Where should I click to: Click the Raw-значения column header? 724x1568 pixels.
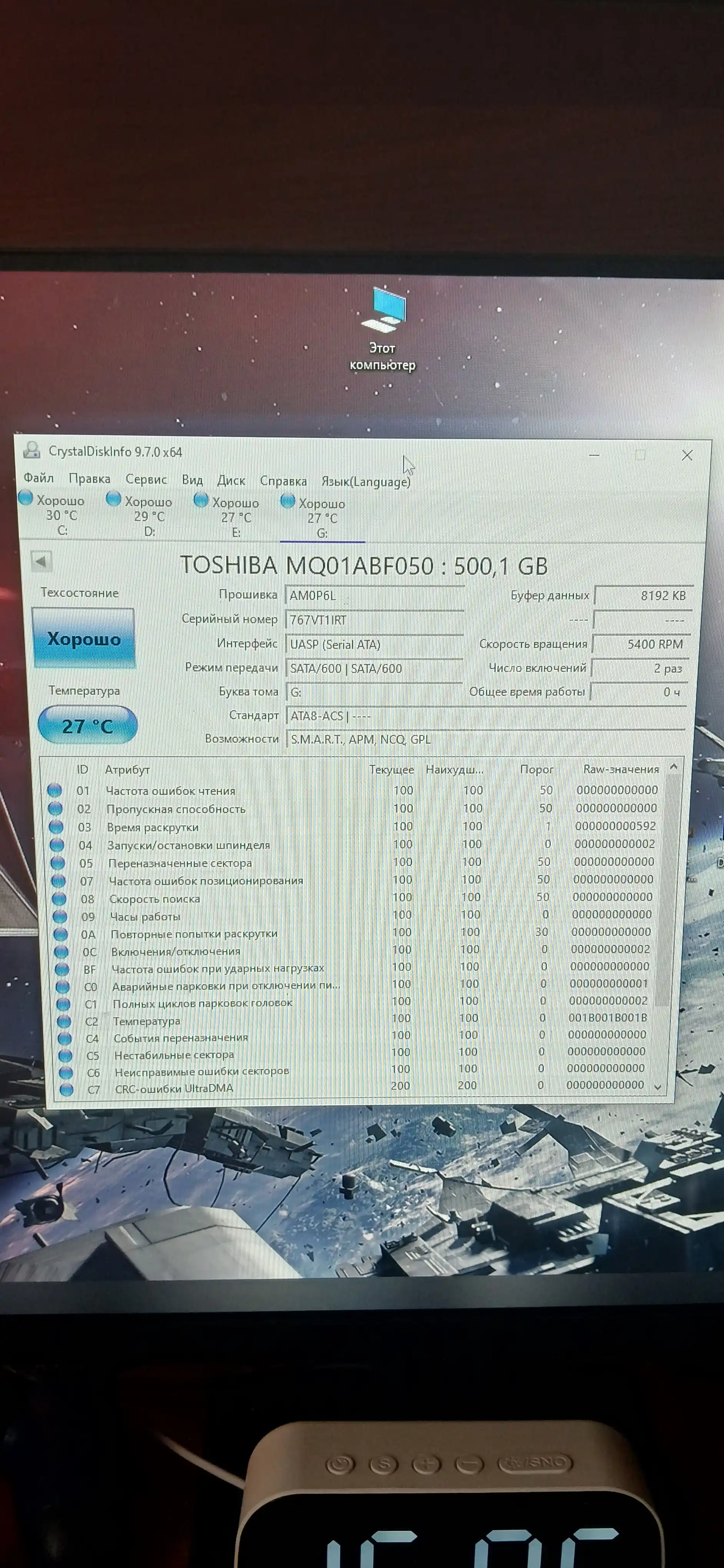point(621,769)
